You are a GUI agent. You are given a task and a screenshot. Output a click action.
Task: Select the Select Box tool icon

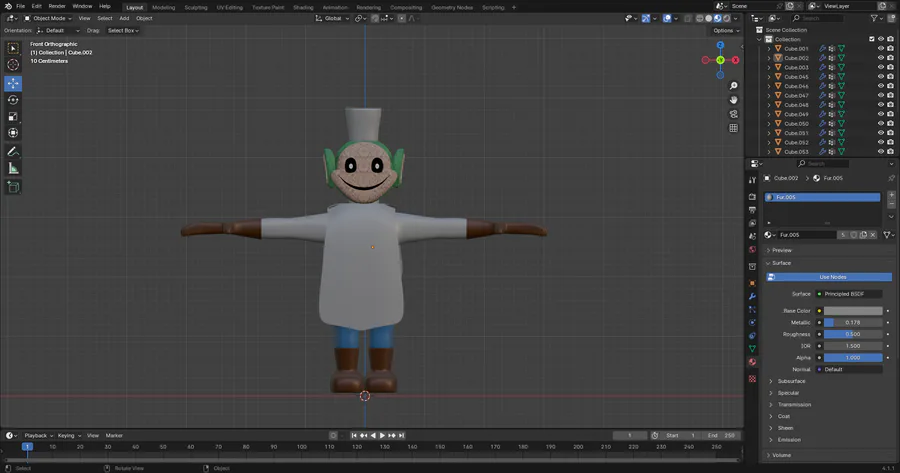[13, 48]
